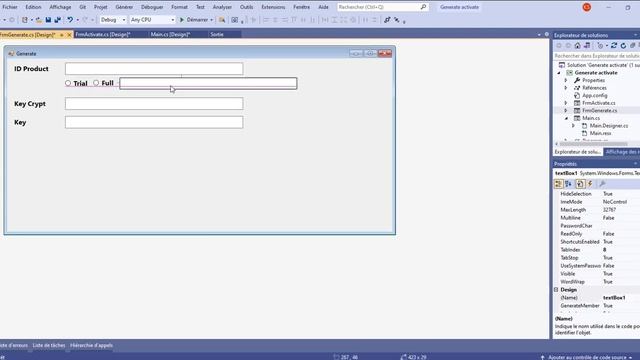Screen dimensions: 640x360
Task: Open the Extensions menu
Action: click(273, 7)
